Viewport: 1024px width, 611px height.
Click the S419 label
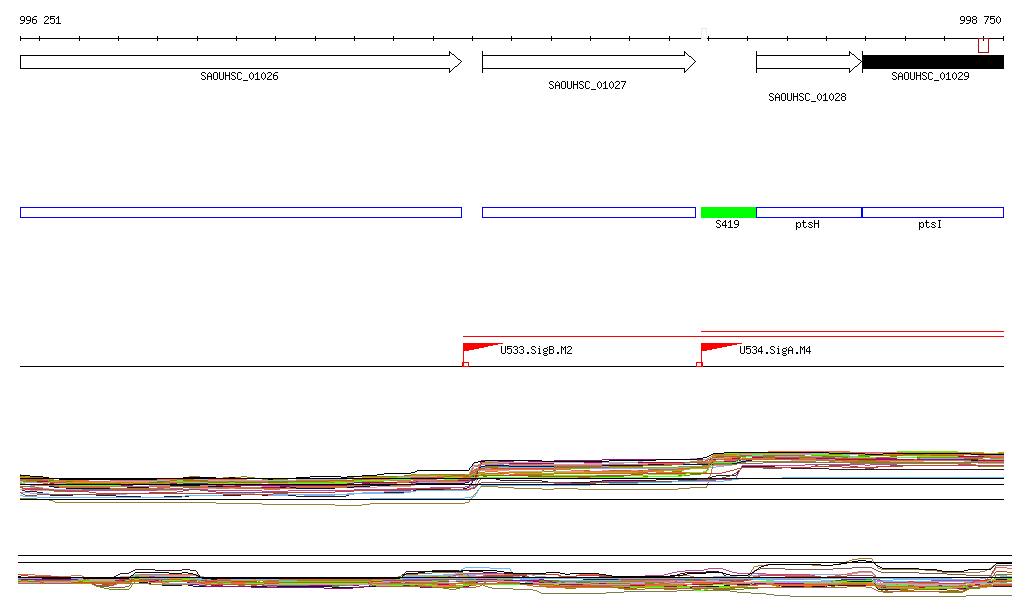tap(727, 225)
